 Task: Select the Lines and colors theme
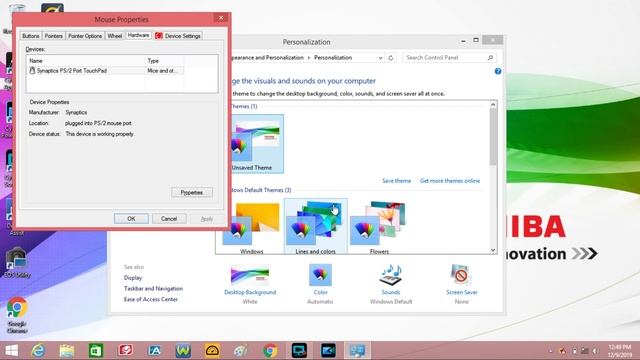tap(316, 227)
